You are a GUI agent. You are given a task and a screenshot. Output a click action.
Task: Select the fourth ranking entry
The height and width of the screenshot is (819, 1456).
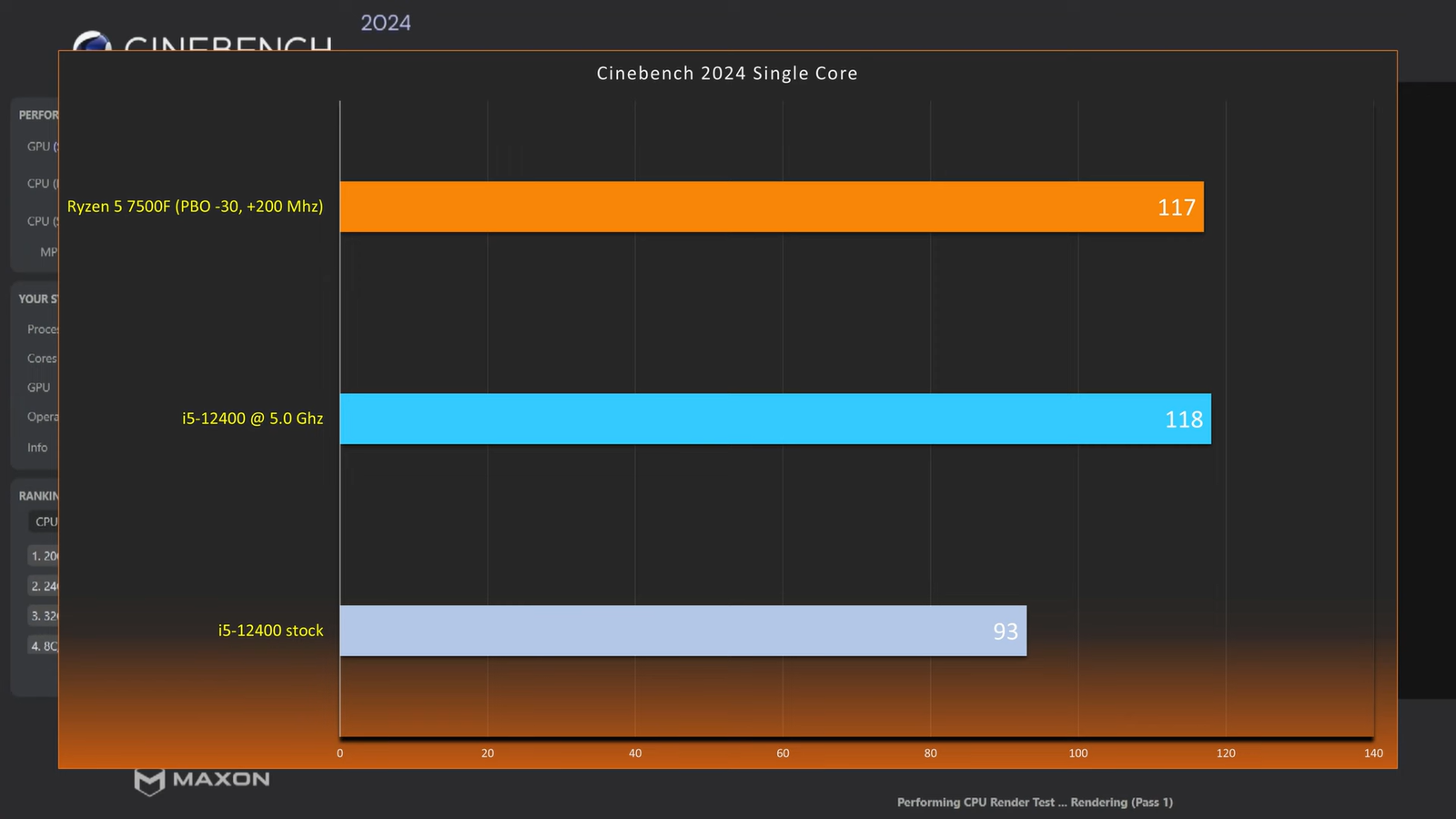point(44,646)
